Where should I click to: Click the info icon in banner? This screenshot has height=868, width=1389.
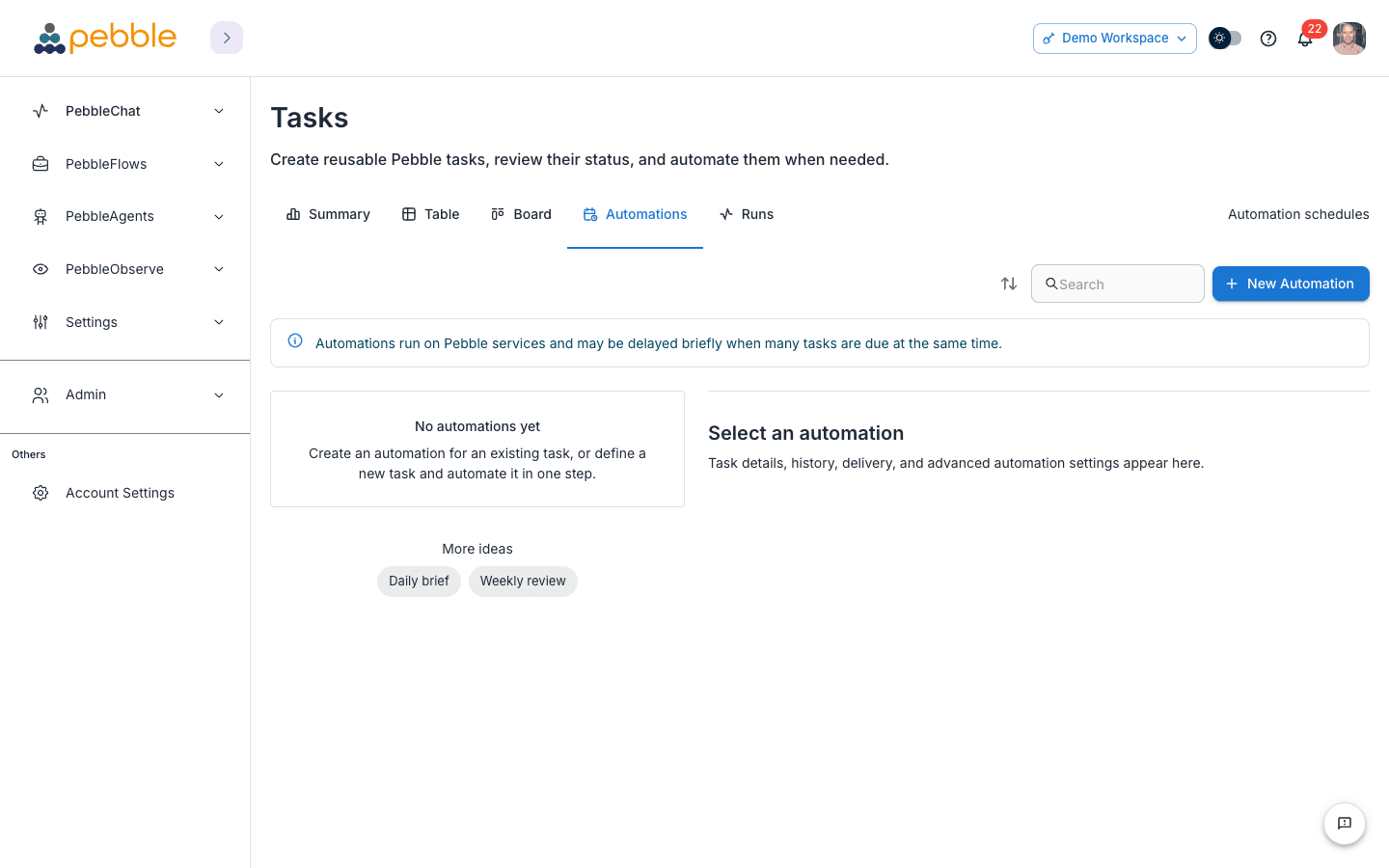coord(295,340)
